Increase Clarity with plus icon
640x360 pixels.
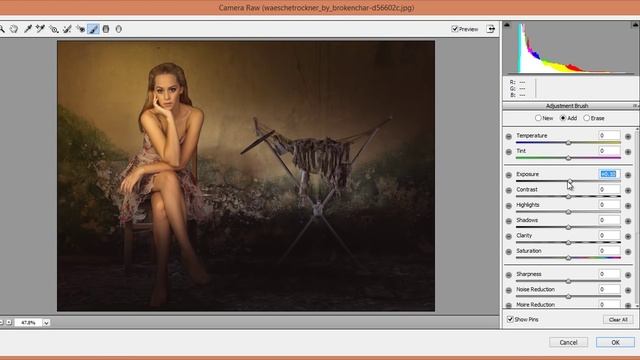click(x=628, y=236)
